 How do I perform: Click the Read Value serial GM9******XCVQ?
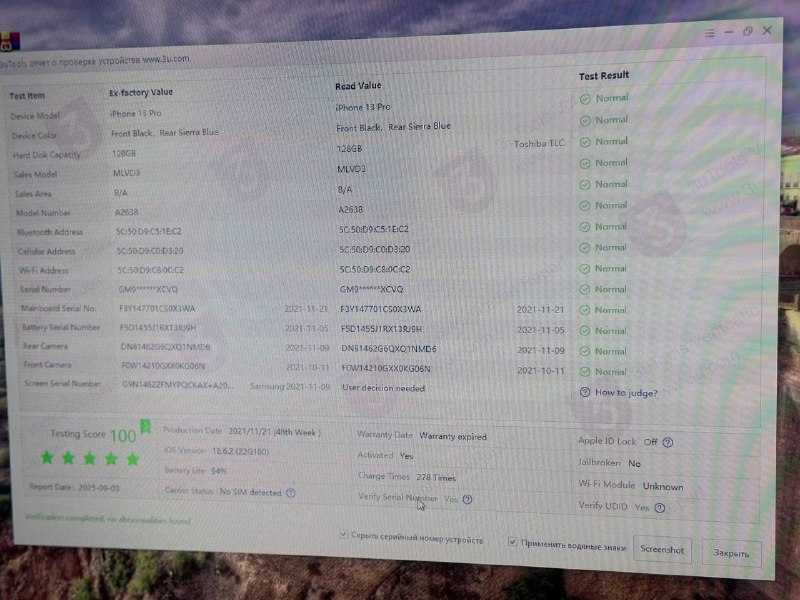pos(371,290)
